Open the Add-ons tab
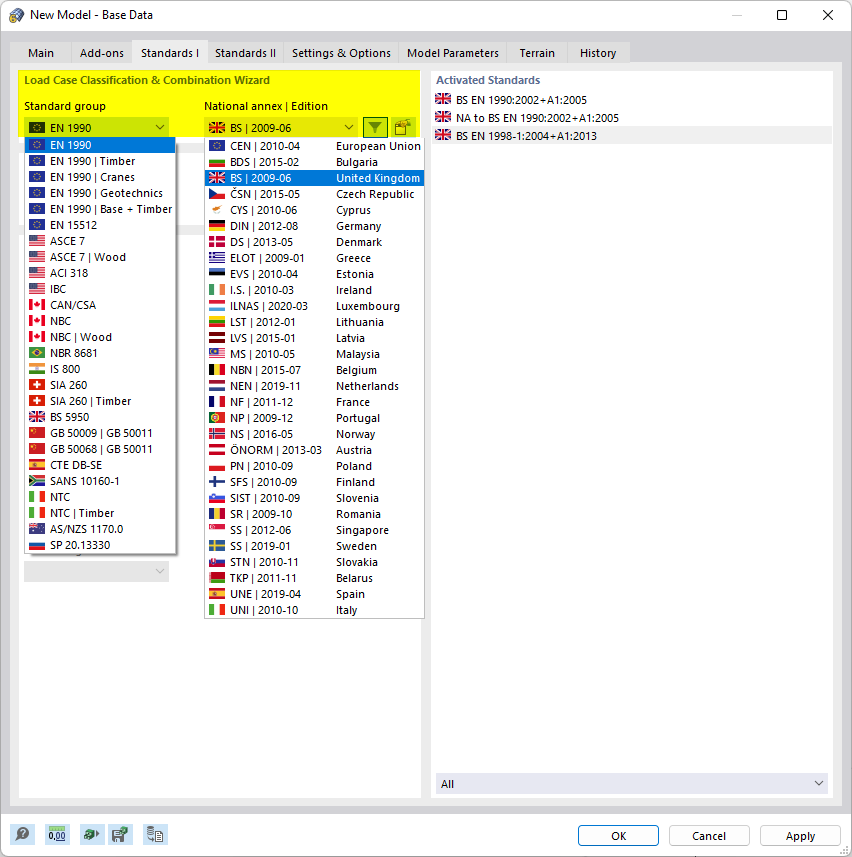Screen dimensions: 852x857 point(102,53)
